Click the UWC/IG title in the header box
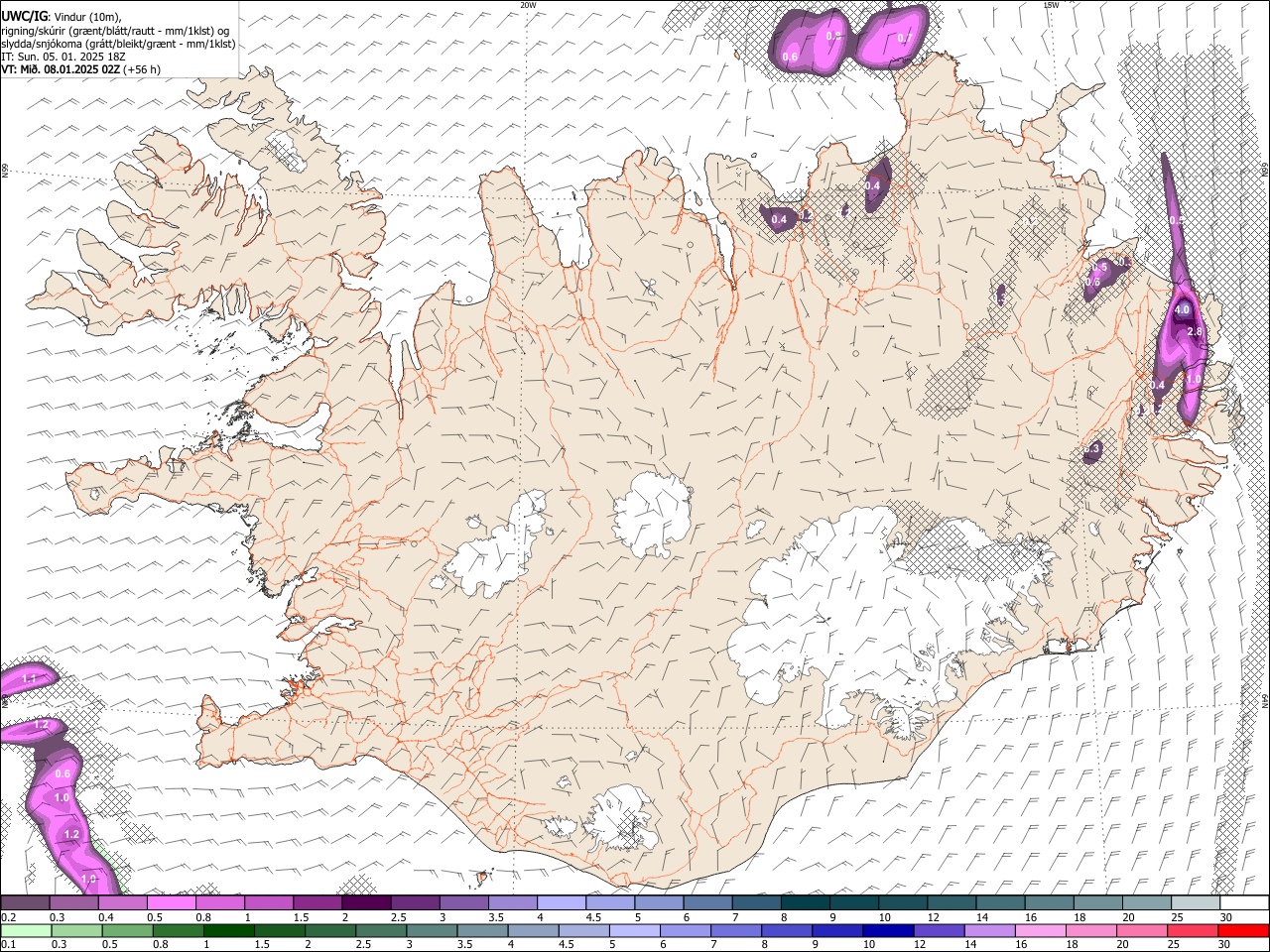 pos(24,16)
